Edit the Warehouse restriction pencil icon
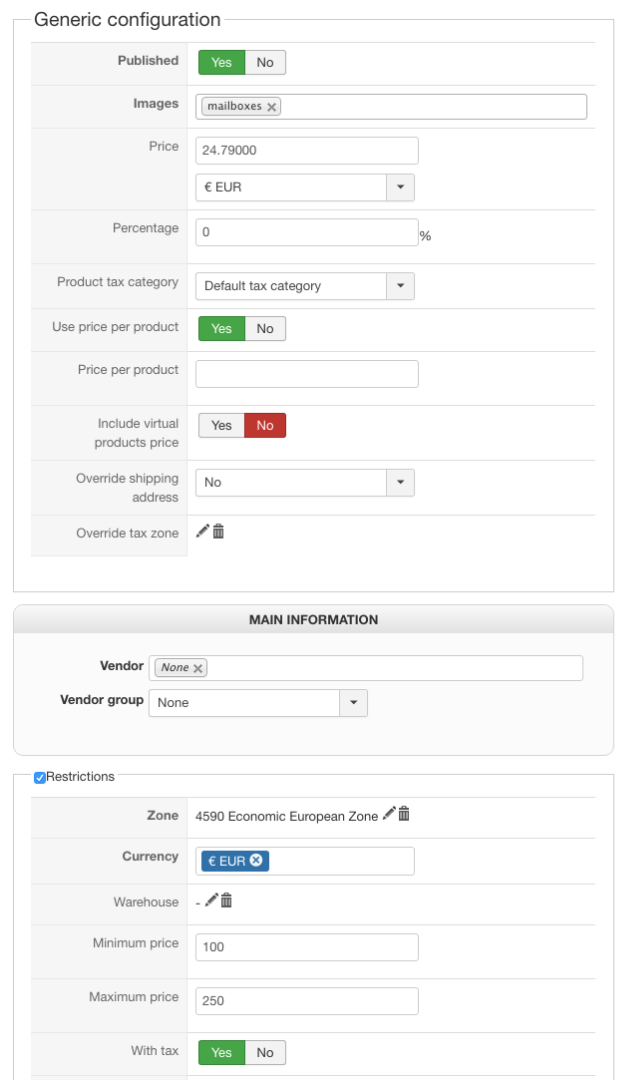This screenshot has width=626, height=1080. point(211,901)
